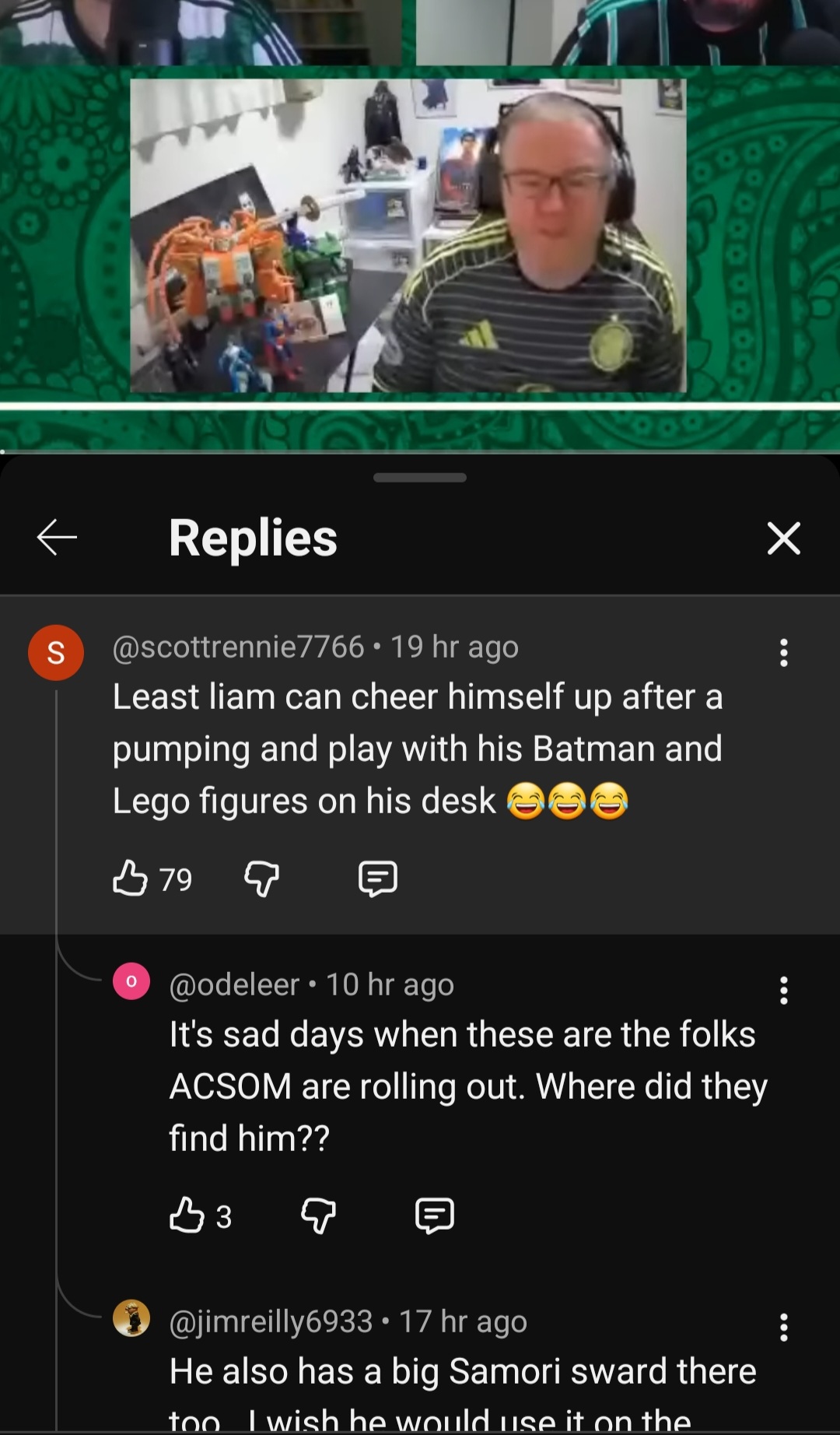
Task: Dislike odeleer's reply
Action: pyautogui.click(x=318, y=1216)
